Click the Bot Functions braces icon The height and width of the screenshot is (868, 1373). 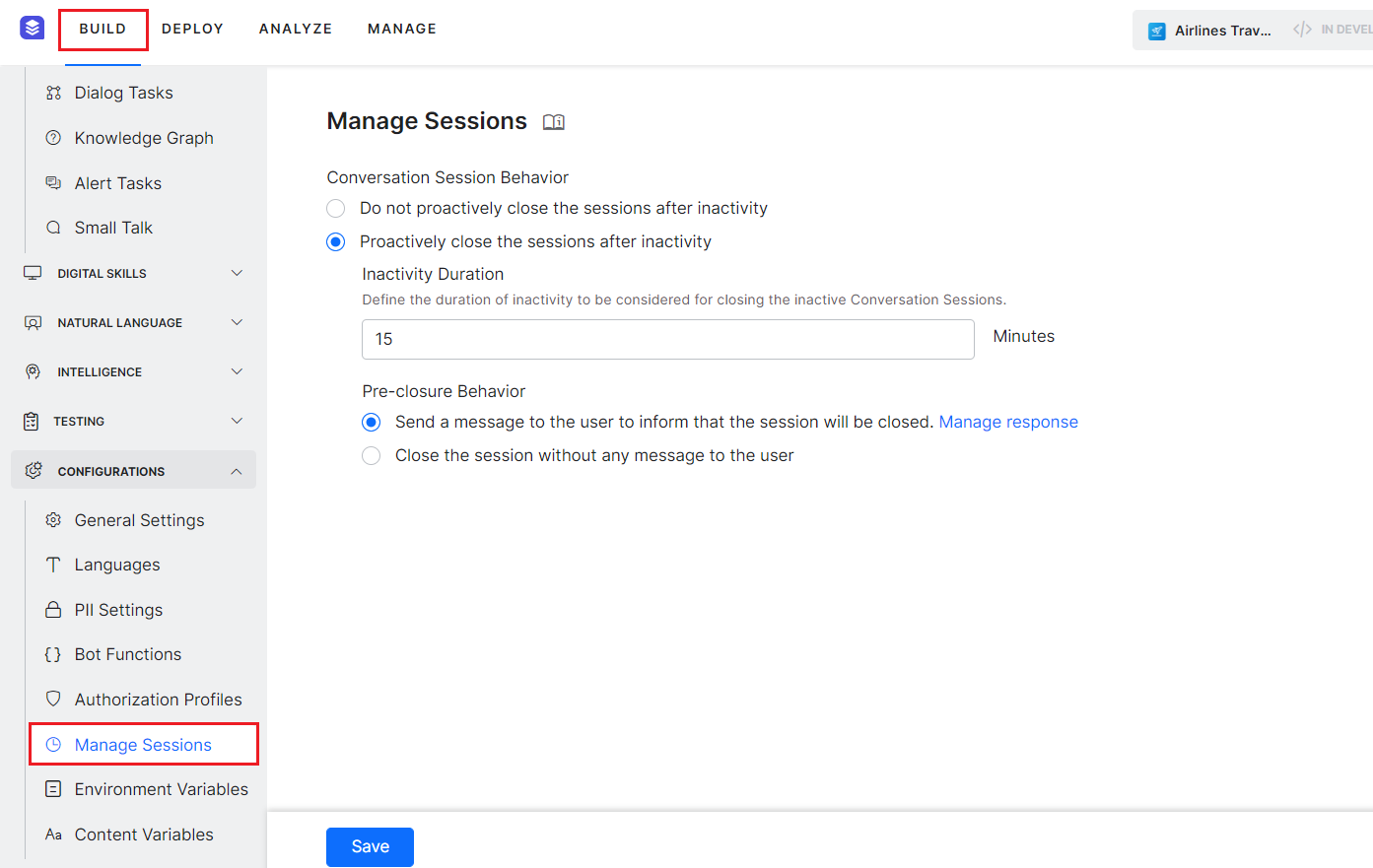(x=53, y=653)
